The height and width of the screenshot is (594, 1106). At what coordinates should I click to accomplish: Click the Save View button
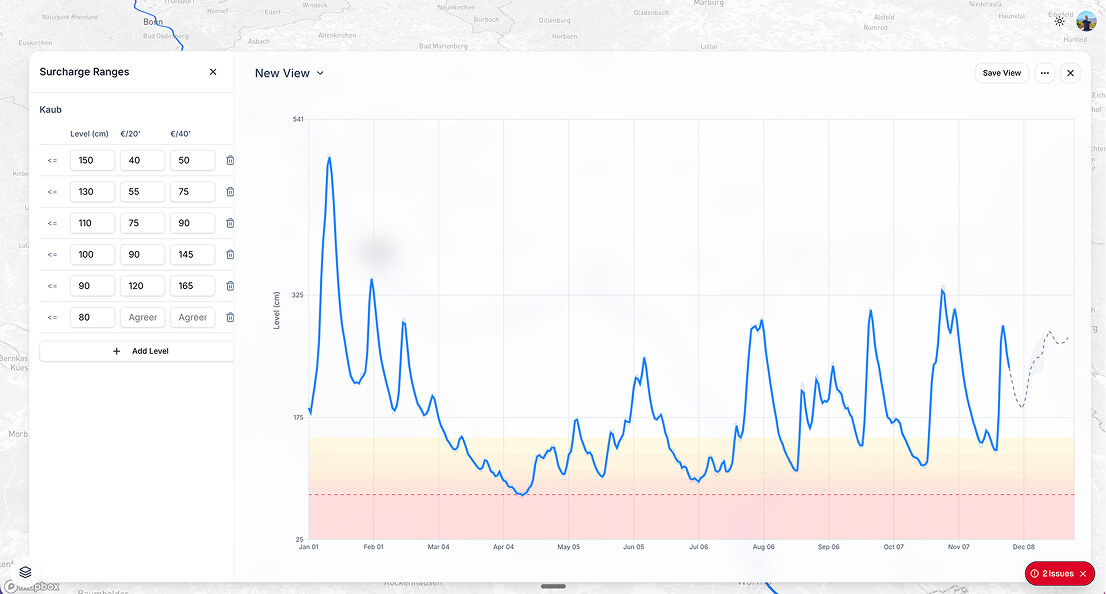pyautogui.click(x=1002, y=72)
